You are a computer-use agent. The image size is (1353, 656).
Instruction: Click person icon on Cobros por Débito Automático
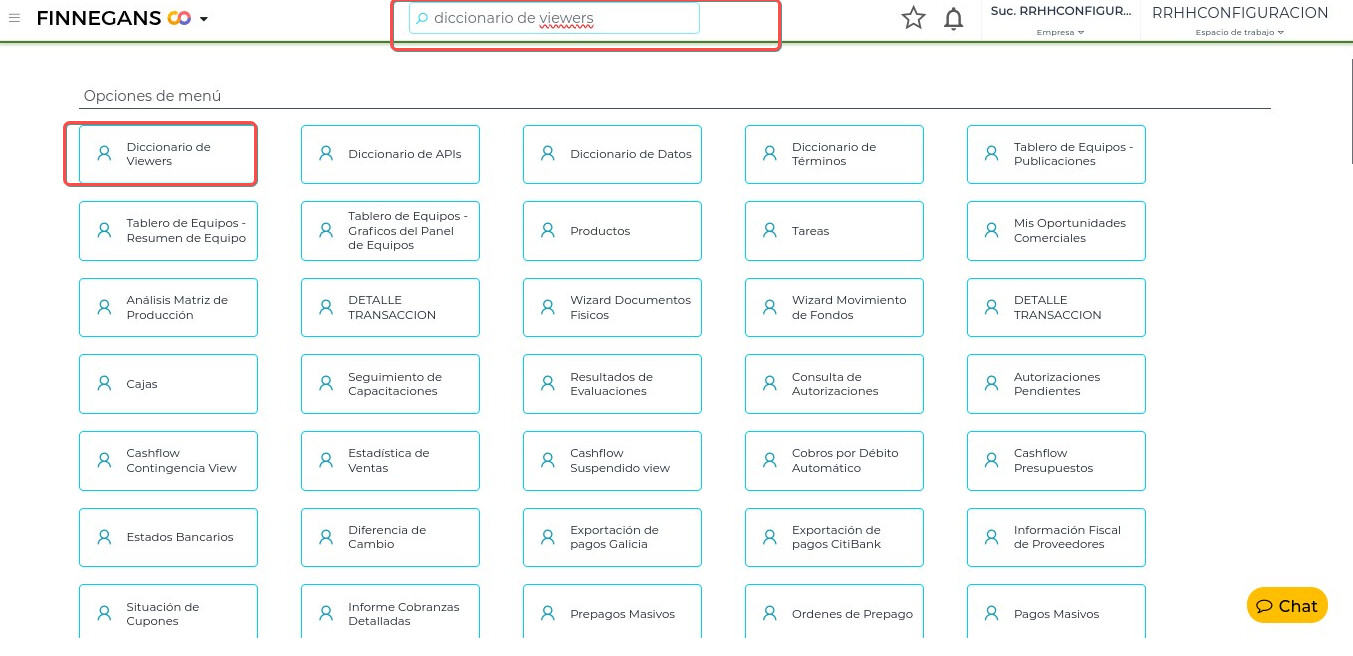pos(770,461)
